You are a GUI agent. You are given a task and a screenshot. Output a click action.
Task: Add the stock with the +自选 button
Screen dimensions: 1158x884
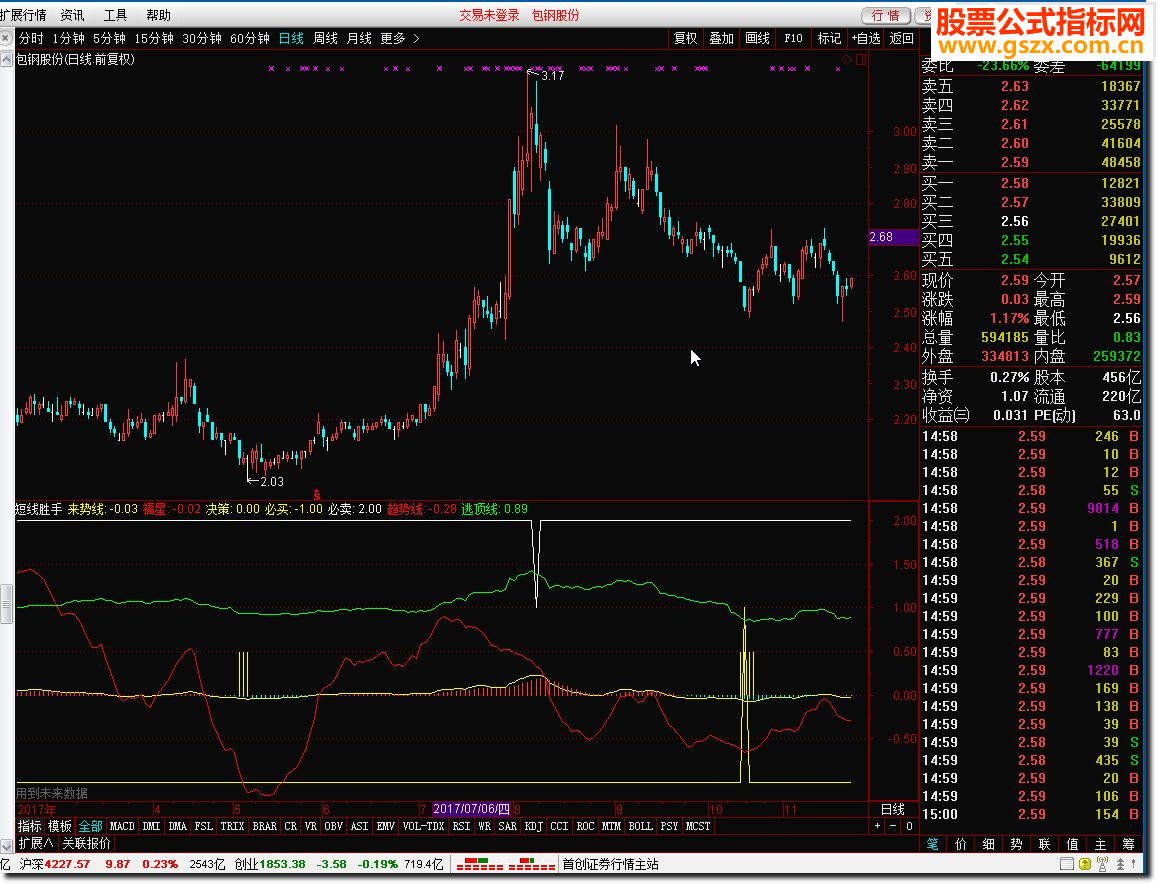pyautogui.click(x=866, y=38)
